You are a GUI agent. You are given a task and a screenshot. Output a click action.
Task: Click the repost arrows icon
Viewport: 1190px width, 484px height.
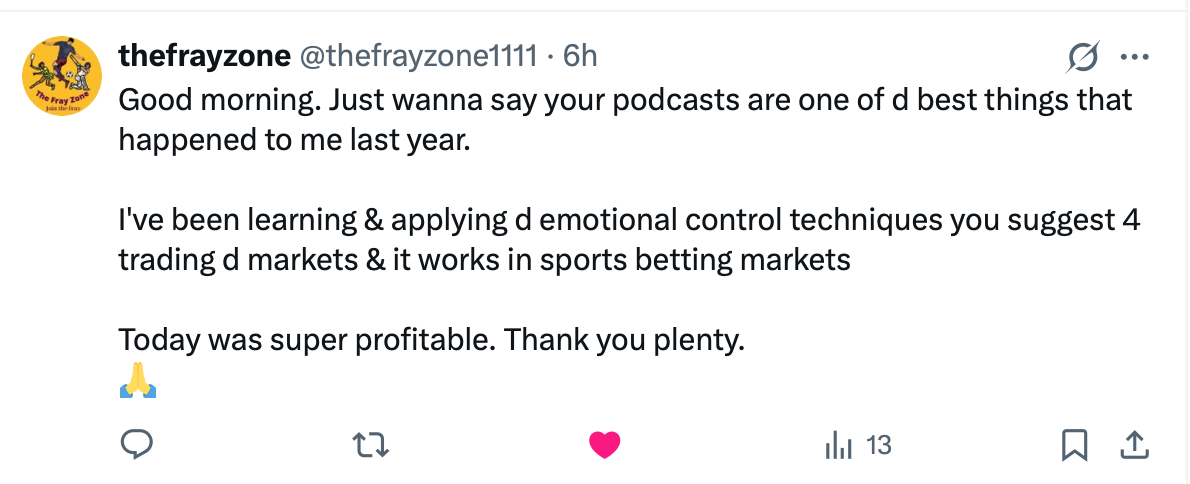[x=370, y=444]
